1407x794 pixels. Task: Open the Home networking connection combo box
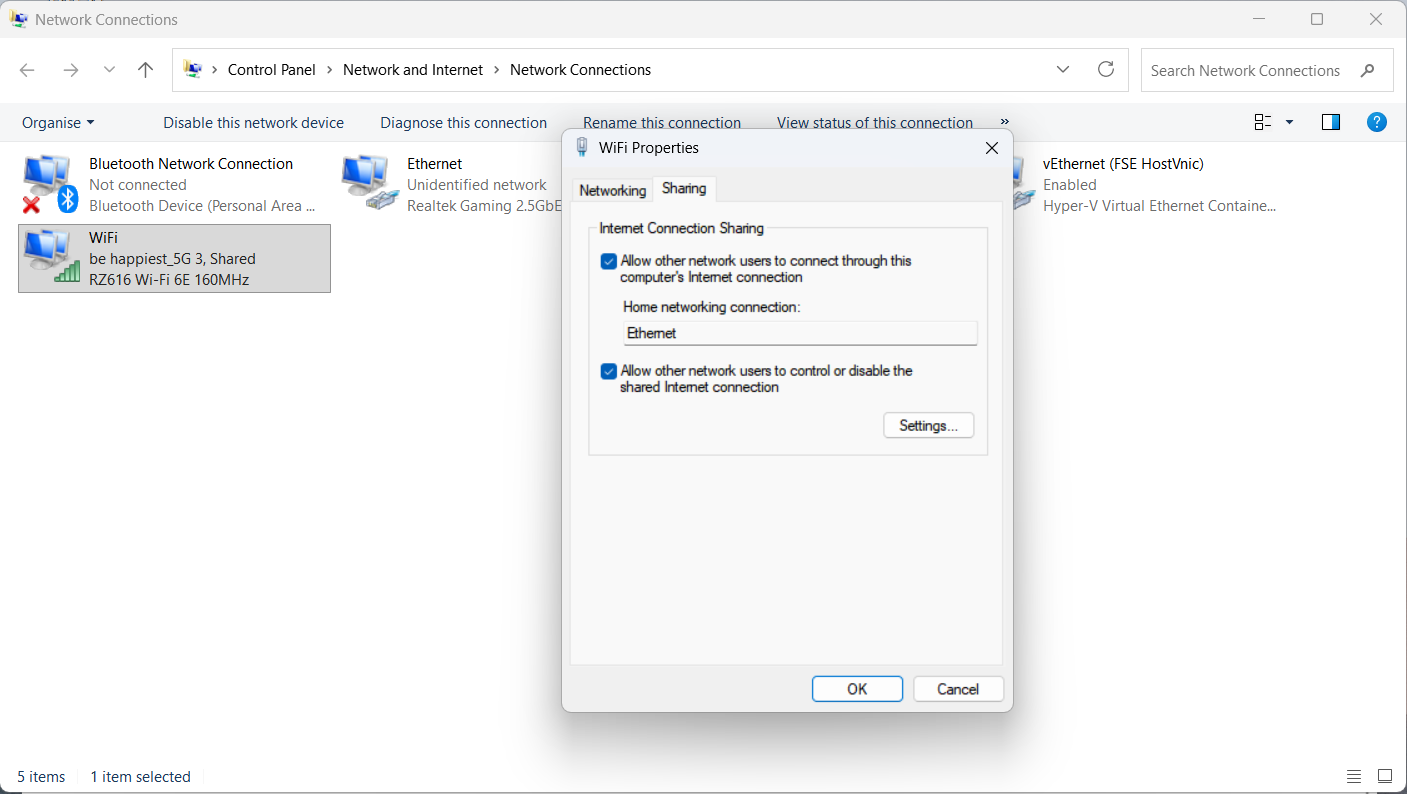(799, 333)
